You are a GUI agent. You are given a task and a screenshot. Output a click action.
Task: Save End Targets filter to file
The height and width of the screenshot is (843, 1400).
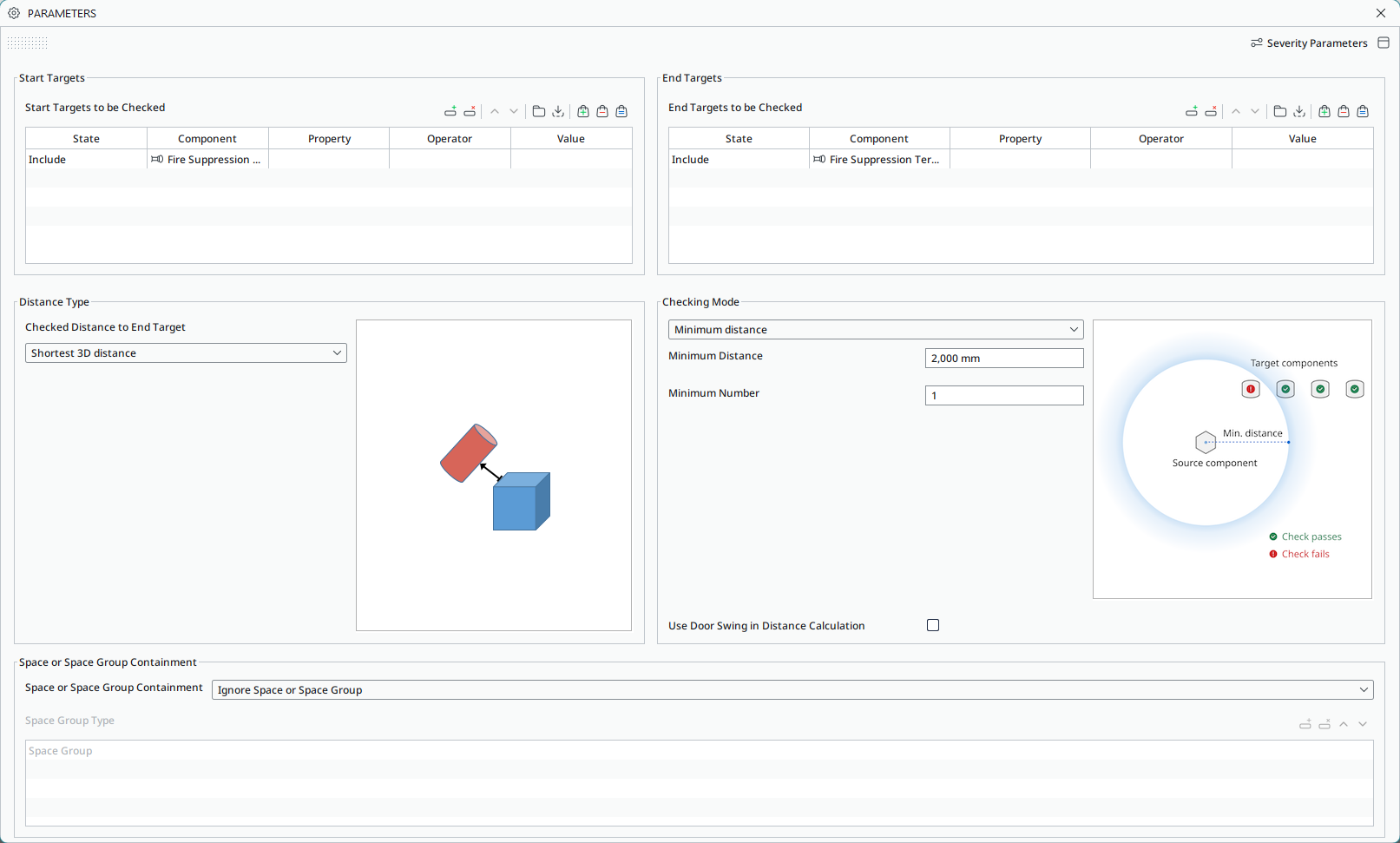click(x=1299, y=111)
